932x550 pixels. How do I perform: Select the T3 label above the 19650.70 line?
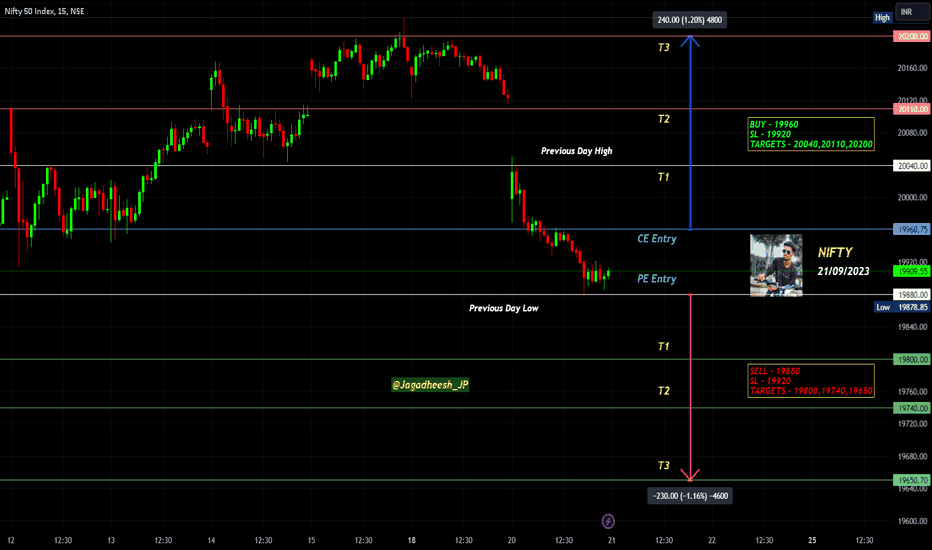664,465
